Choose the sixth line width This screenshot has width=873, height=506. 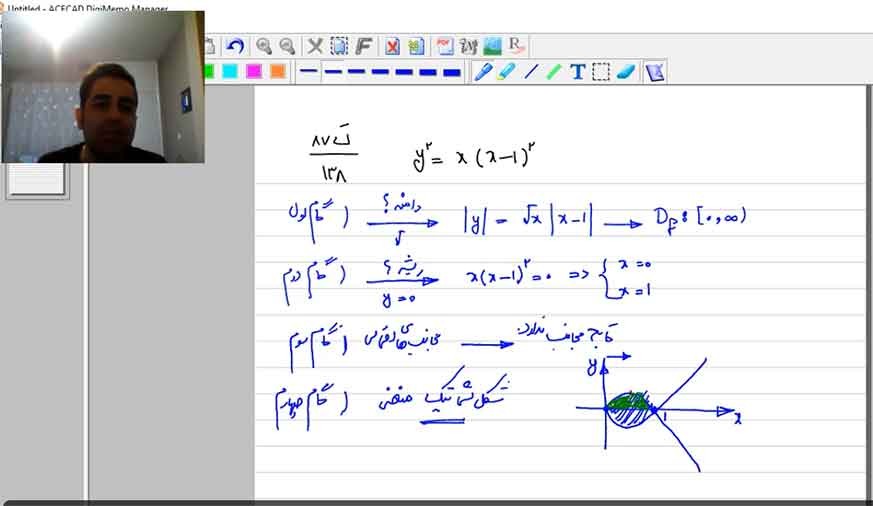(428, 72)
